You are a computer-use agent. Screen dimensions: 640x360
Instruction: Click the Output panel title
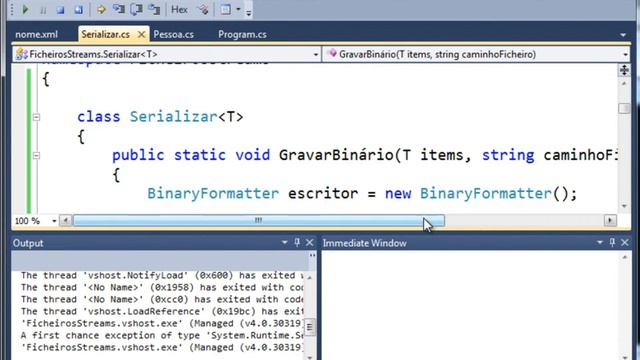tap(28, 243)
